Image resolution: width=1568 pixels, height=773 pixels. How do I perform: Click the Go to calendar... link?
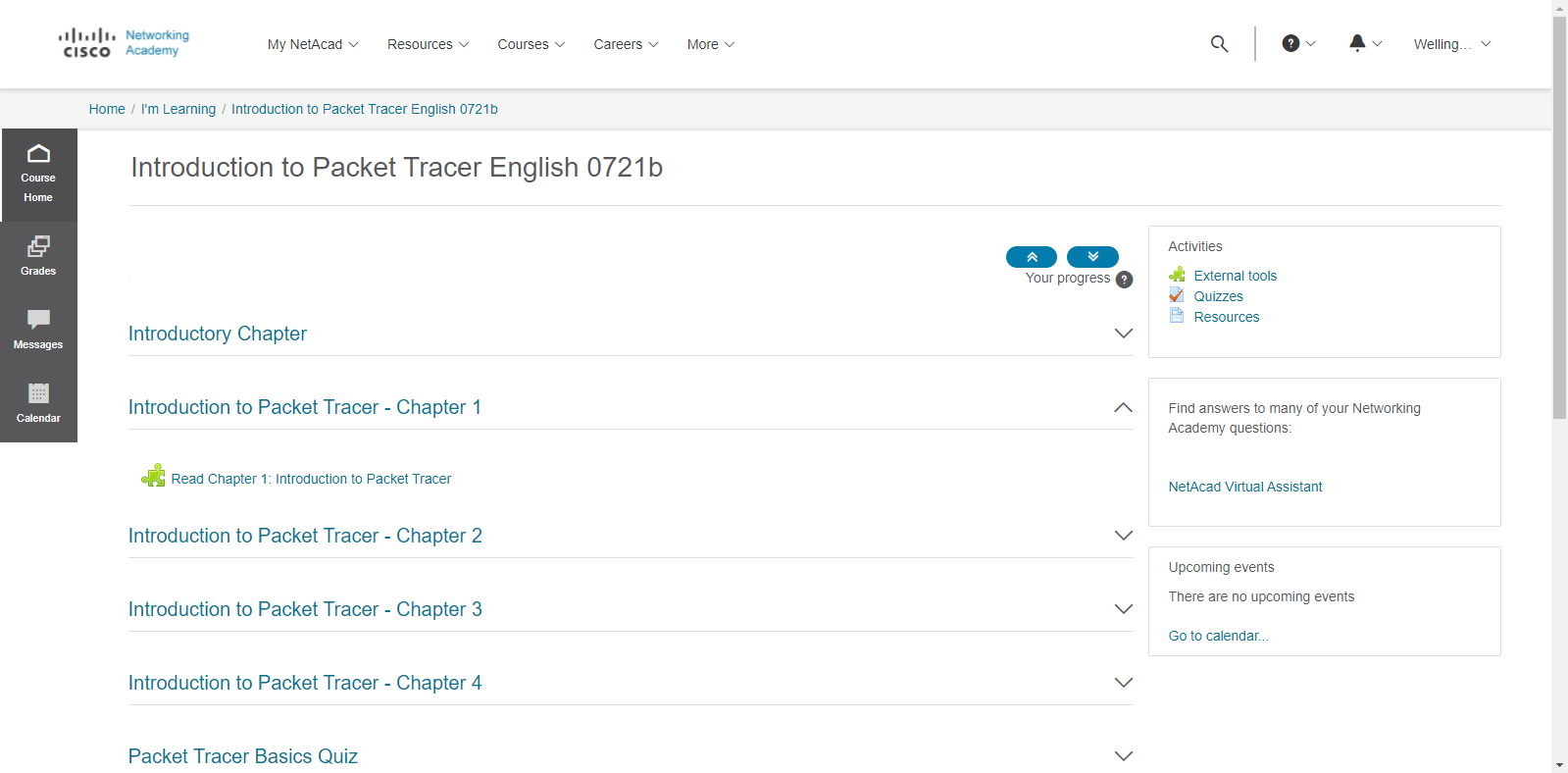pos(1219,636)
